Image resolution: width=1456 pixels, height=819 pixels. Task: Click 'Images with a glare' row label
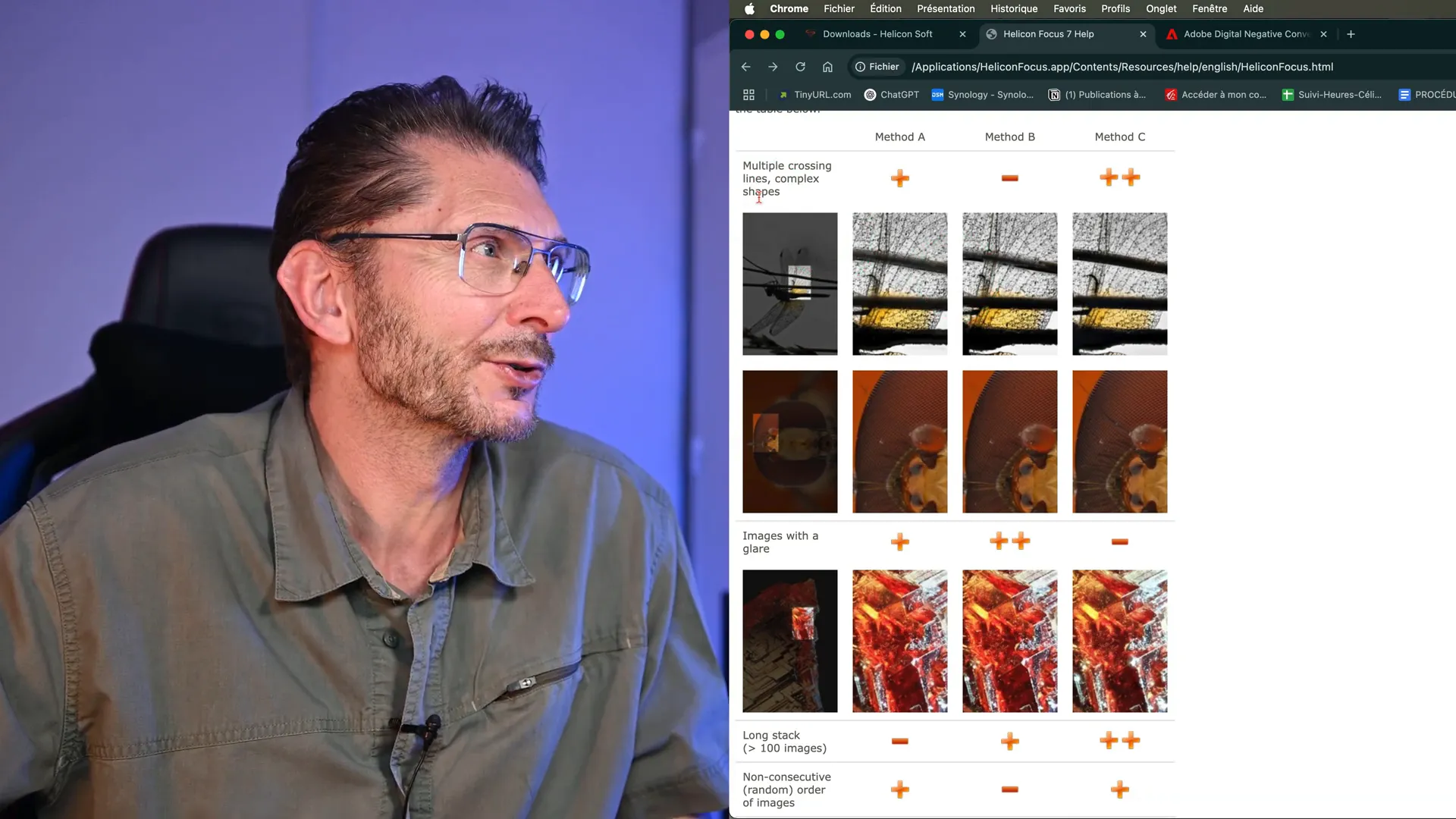tap(780, 542)
